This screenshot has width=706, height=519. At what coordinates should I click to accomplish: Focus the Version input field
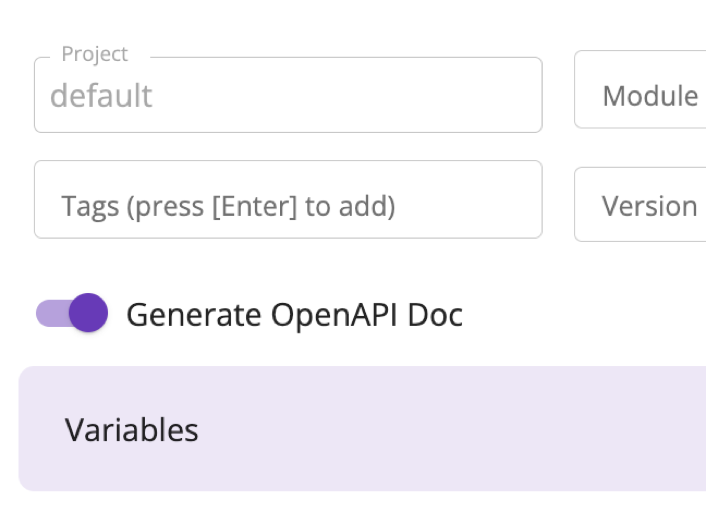[640, 206]
